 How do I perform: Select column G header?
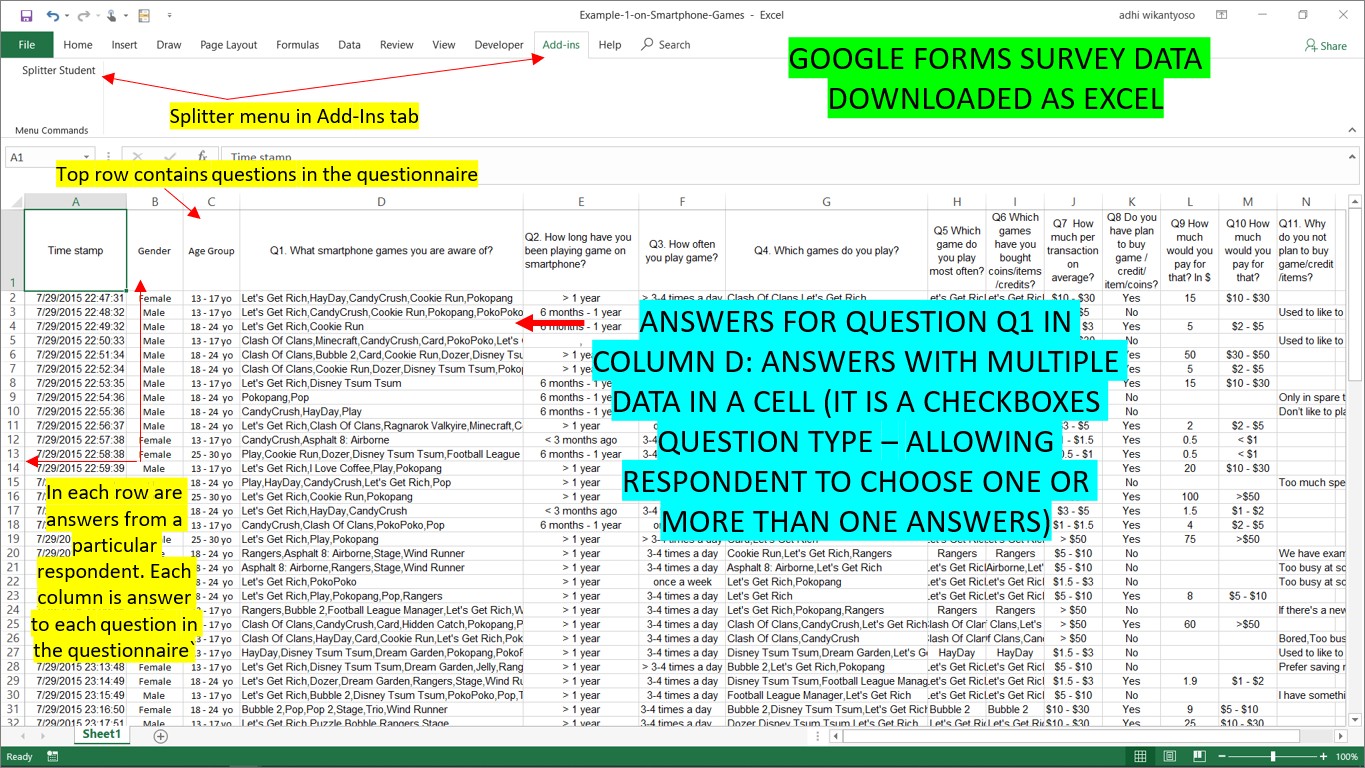[826, 201]
